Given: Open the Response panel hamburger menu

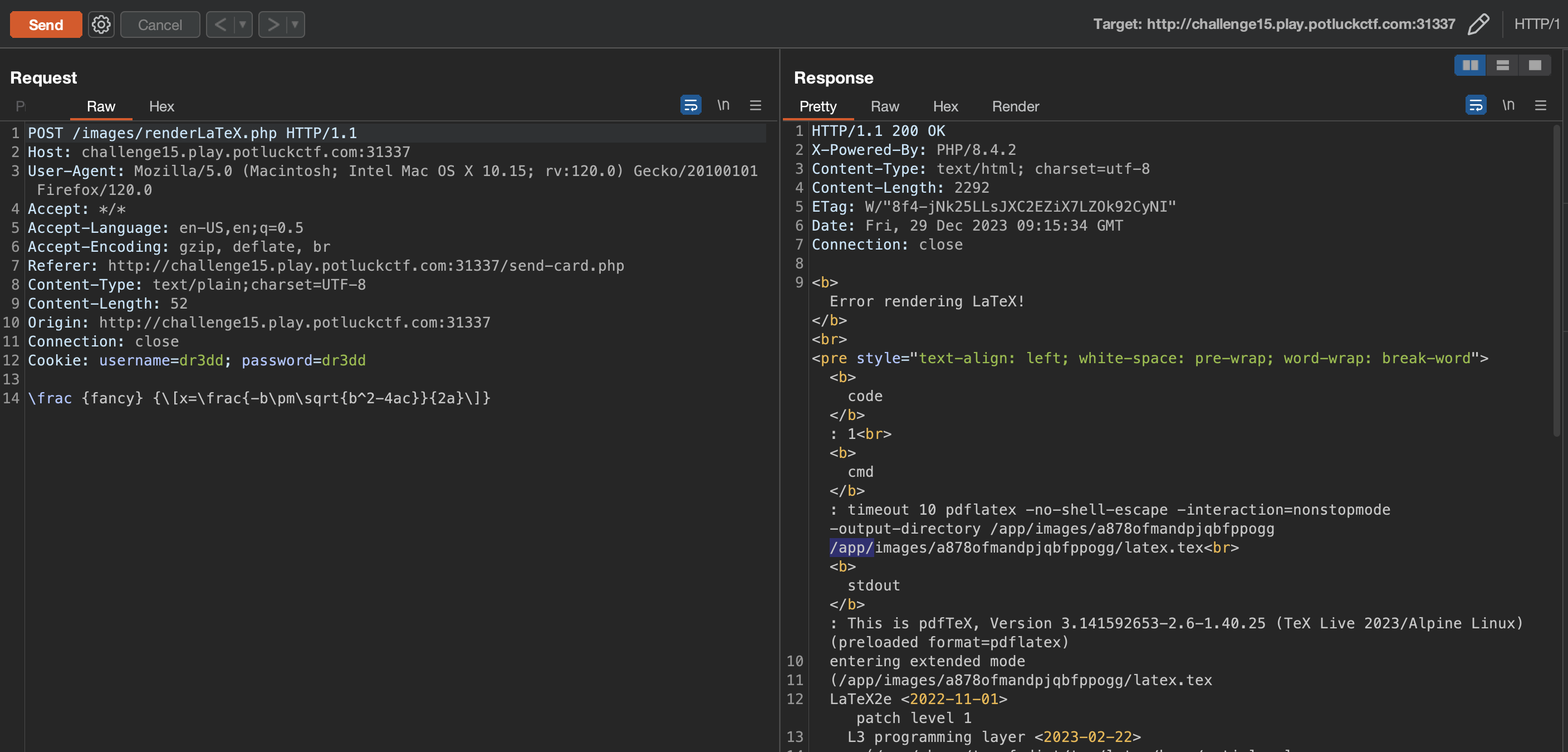Looking at the screenshot, I should [x=1540, y=105].
